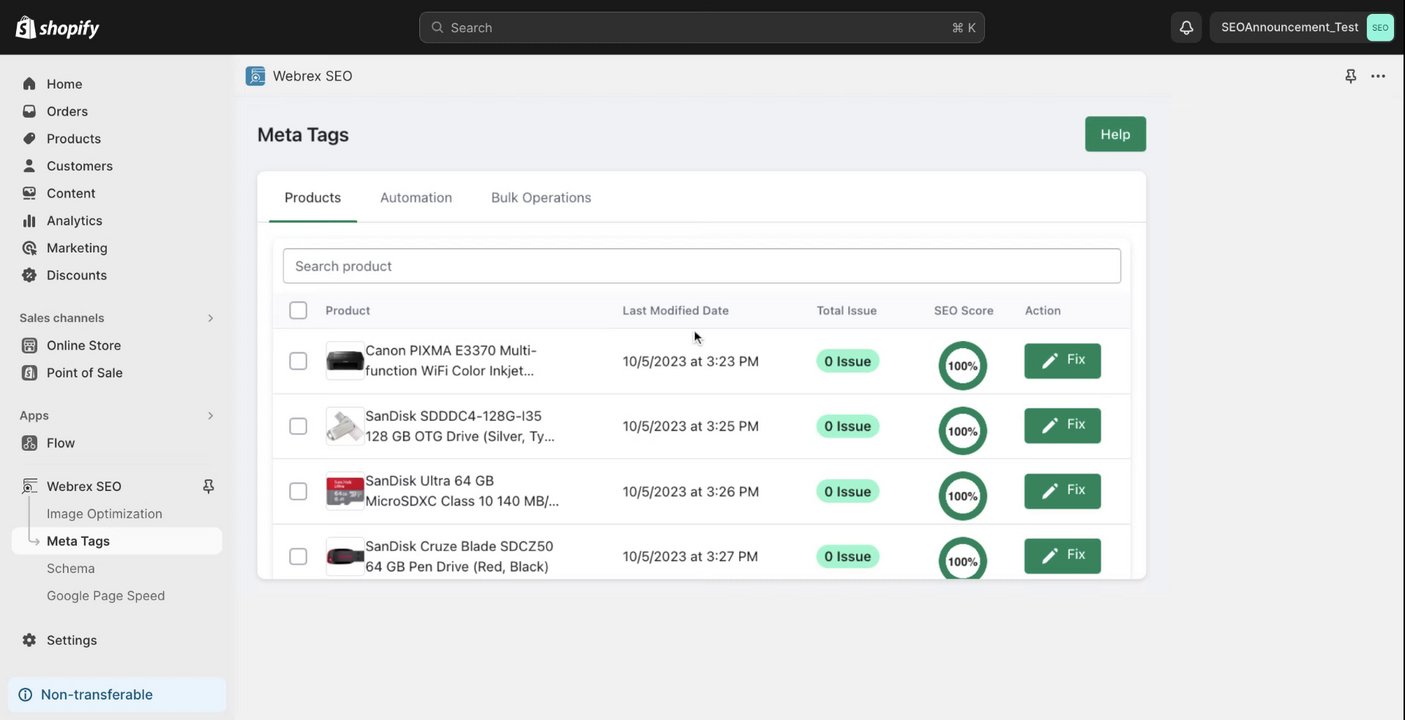Click the Last Modified Date column header
This screenshot has width=1405, height=720.
(x=676, y=311)
